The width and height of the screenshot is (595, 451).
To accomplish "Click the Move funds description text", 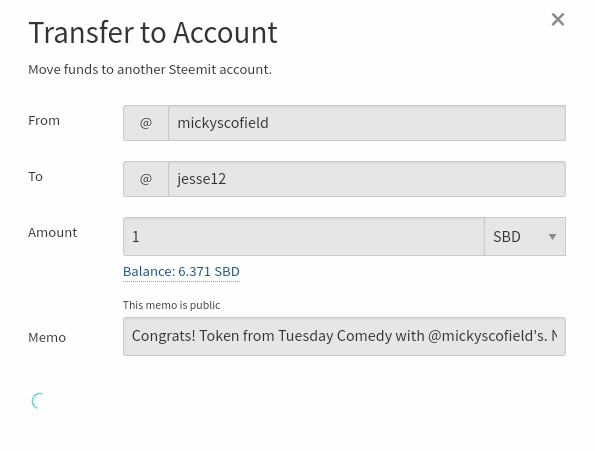I will pos(150,69).
